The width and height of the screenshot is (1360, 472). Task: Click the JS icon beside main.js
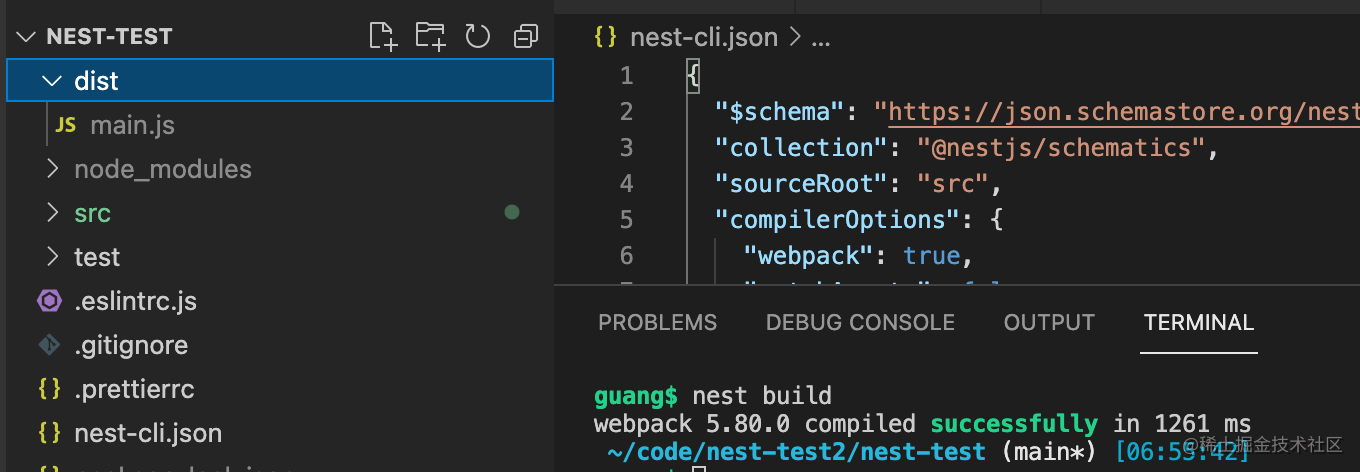point(66,125)
